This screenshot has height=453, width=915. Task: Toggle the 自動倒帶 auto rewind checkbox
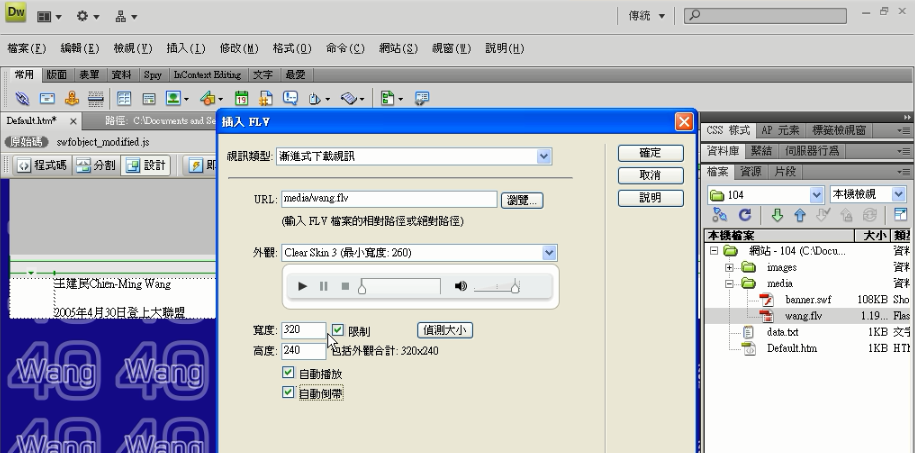click(288, 392)
